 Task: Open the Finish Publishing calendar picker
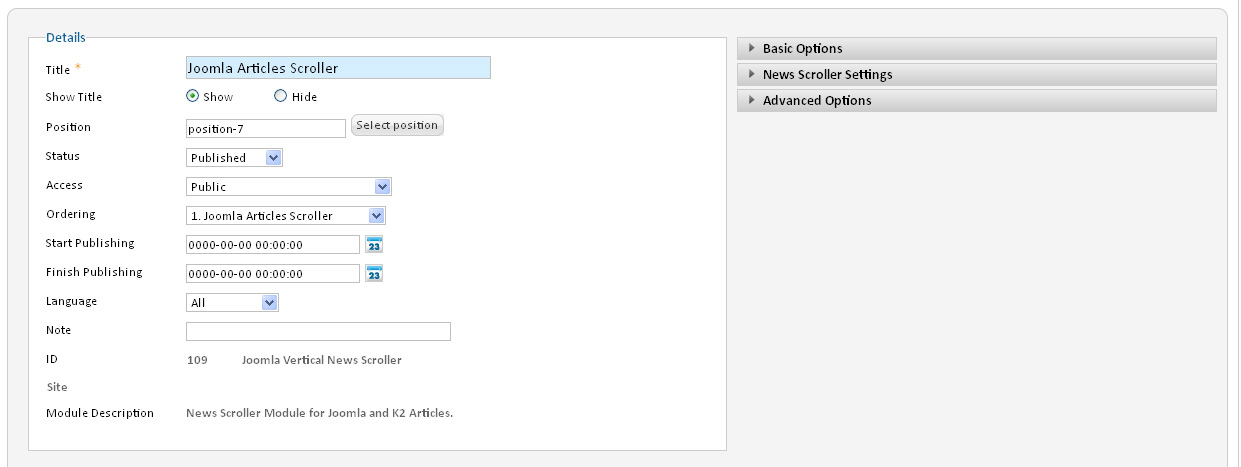[x=374, y=273]
